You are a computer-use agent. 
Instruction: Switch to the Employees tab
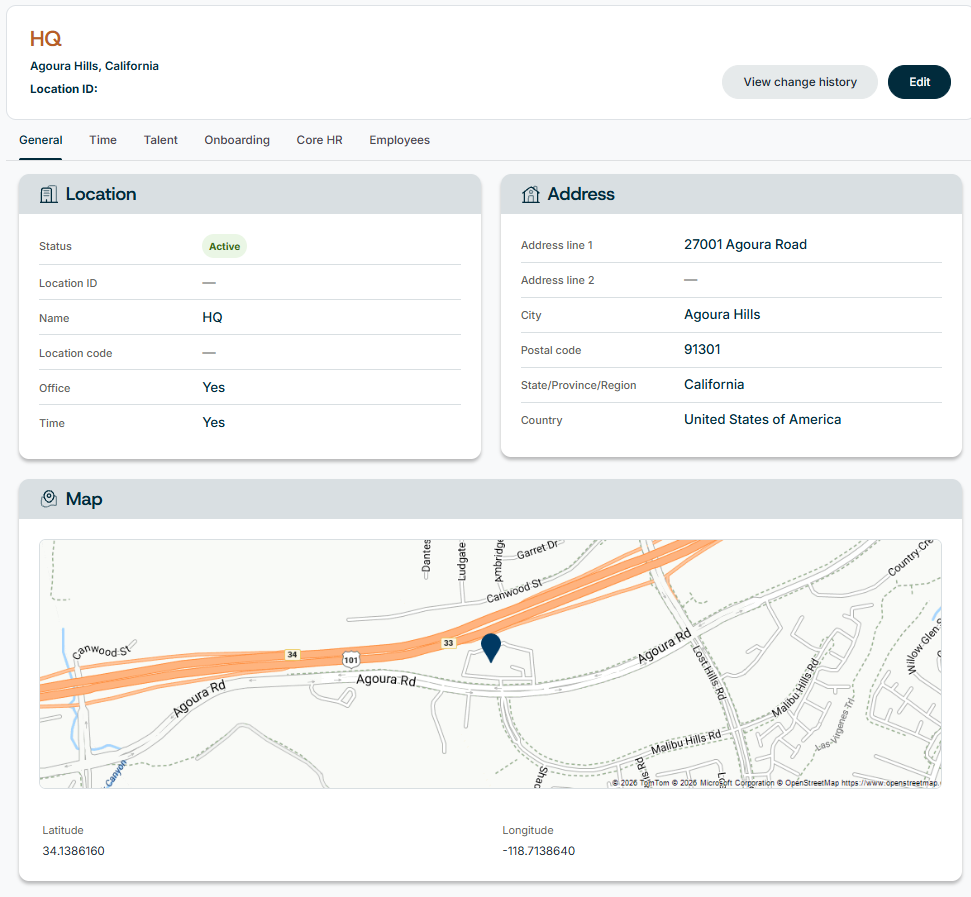[x=399, y=140]
